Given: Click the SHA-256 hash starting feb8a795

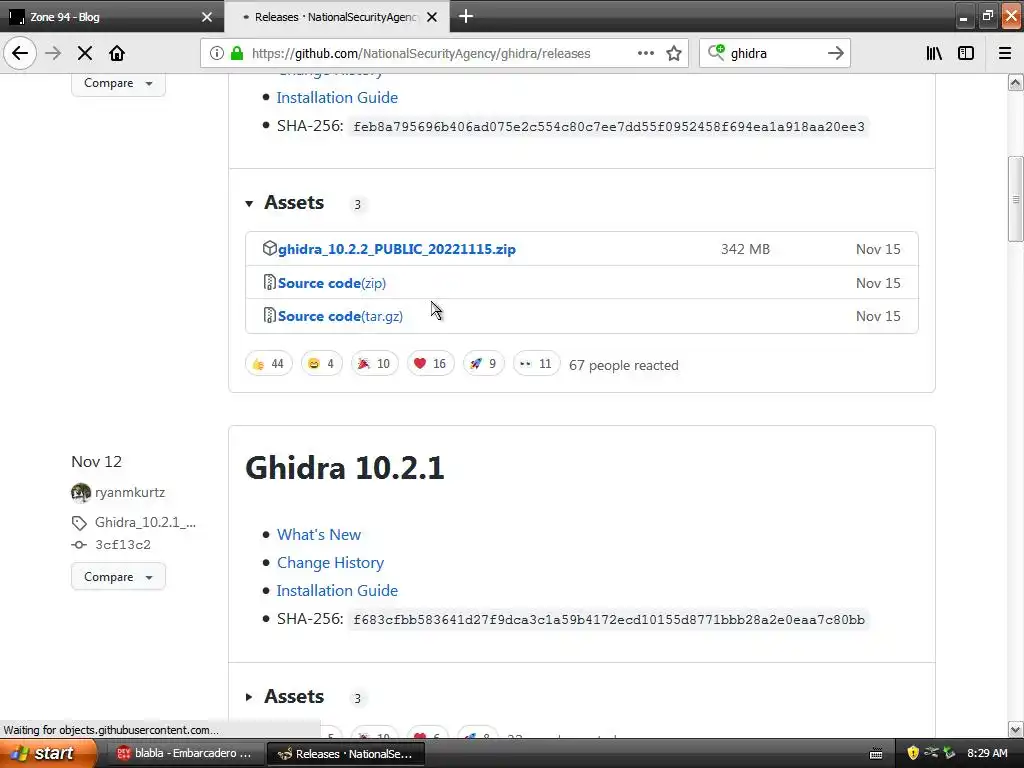Looking at the screenshot, I should pyautogui.click(x=609, y=127).
